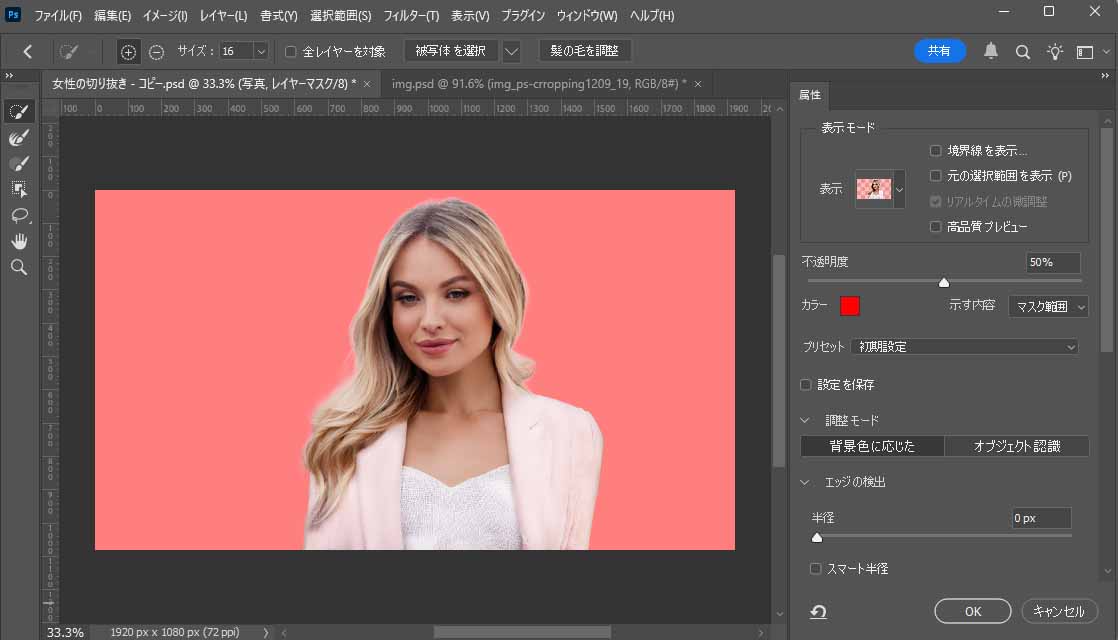
Task: Enable スマート半径 checkbox
Action: [816, 569]
